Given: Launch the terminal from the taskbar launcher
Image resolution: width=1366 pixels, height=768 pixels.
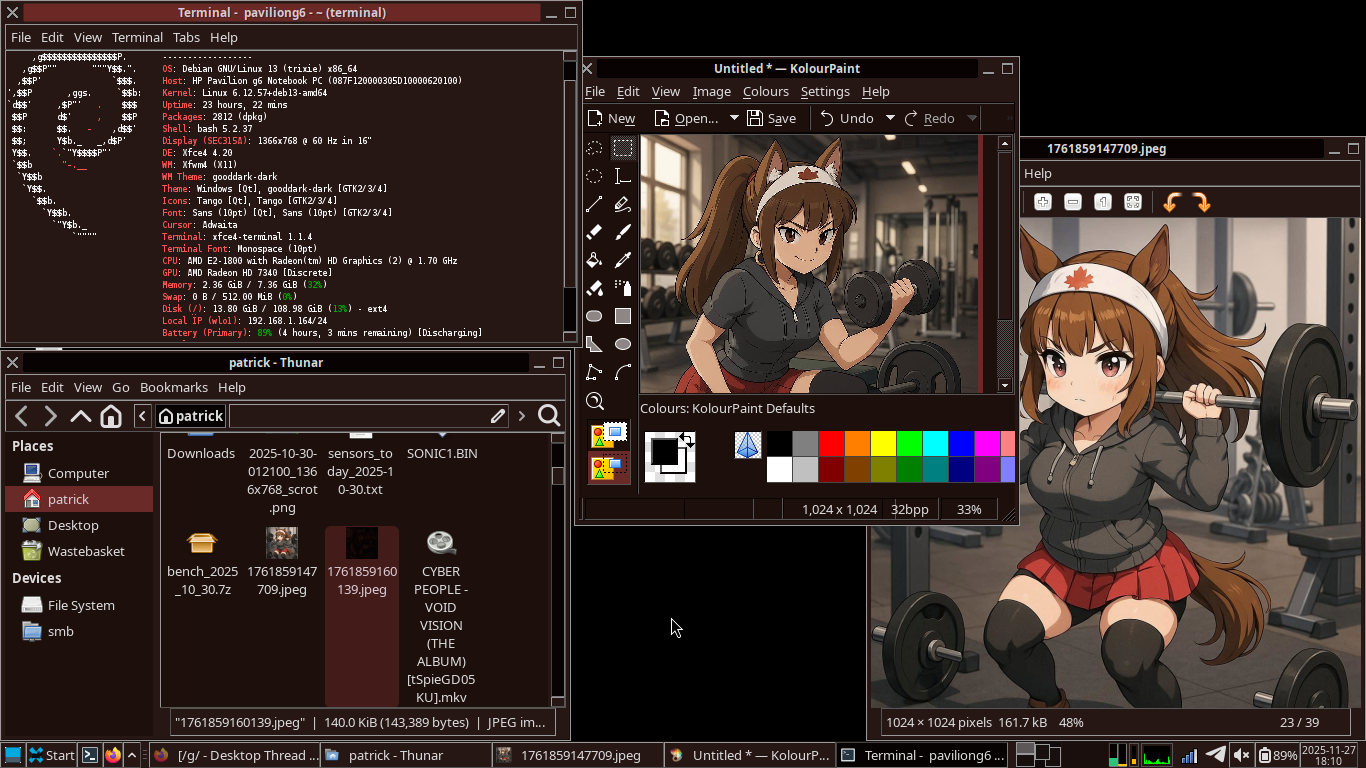Looking at the screenshot, I should click(89, 755).
